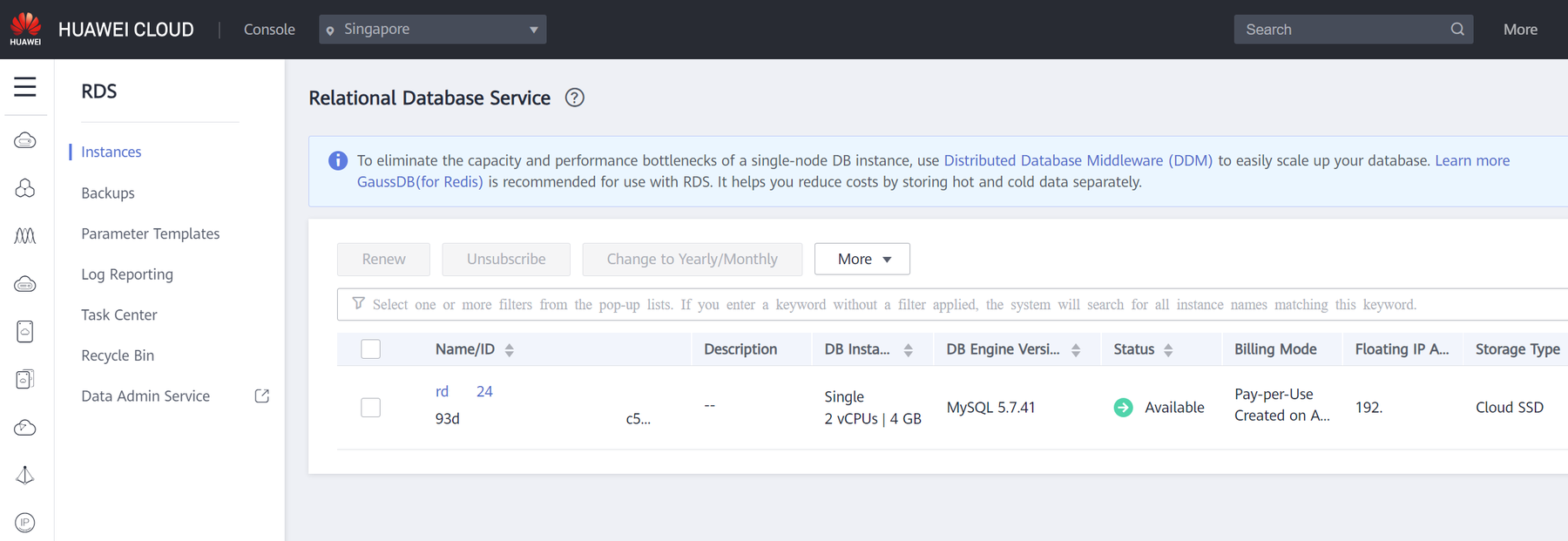
Task: Sort by Status column arrows
Action: (x=1168, y=349)
